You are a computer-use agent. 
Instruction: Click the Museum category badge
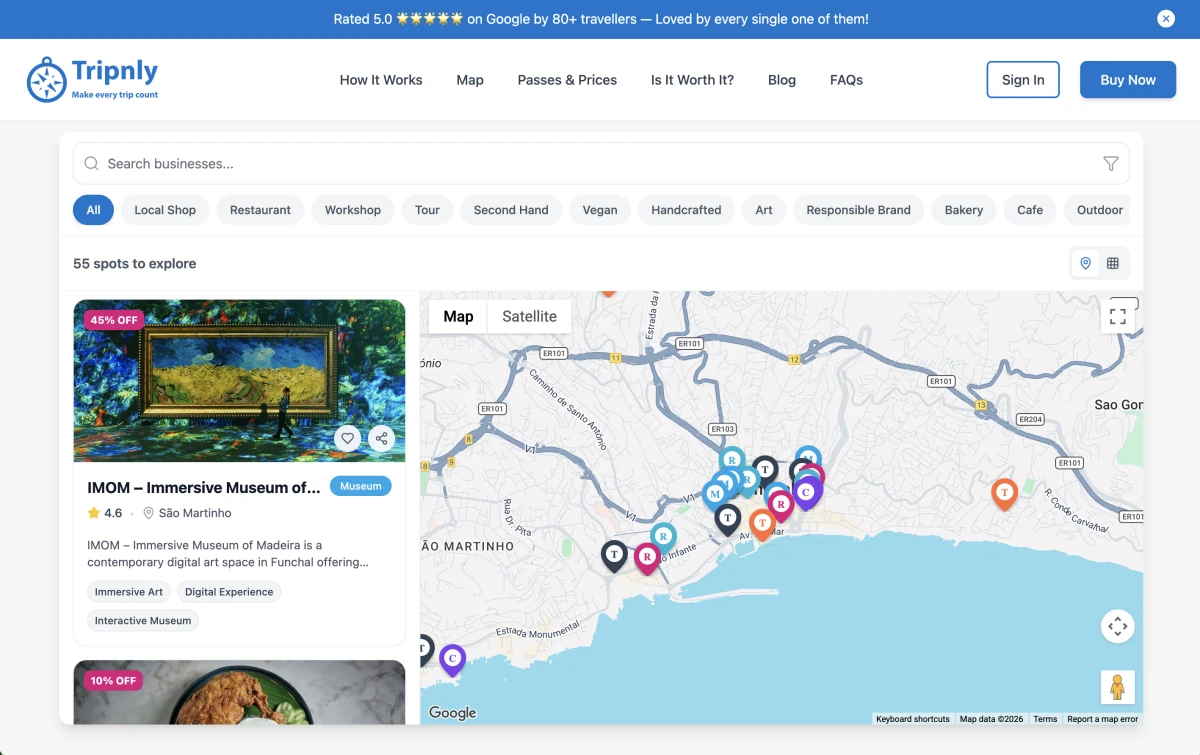pyautogui.click(x=361, y=486)
